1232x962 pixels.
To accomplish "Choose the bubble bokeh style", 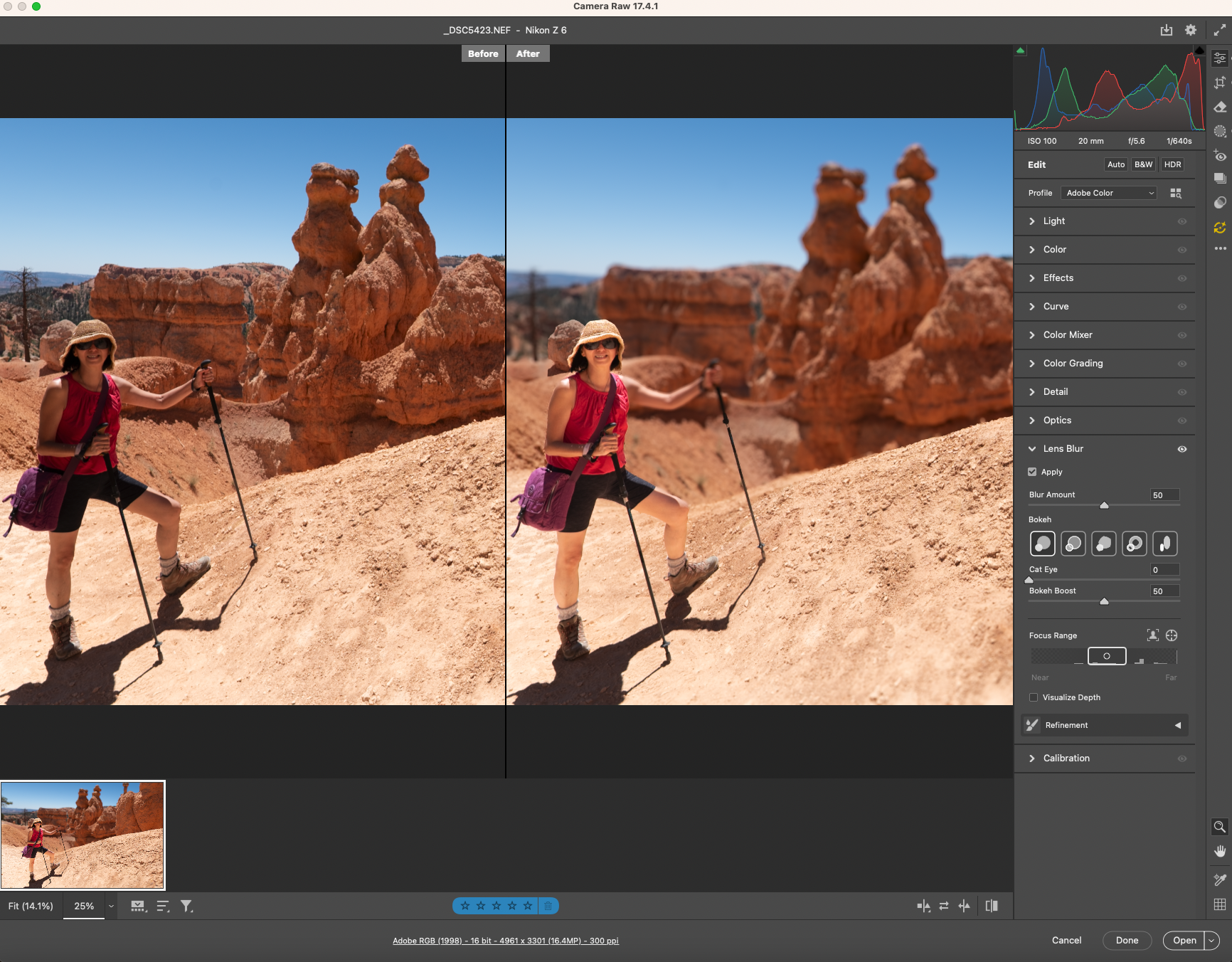I will tap(1073, 544).
